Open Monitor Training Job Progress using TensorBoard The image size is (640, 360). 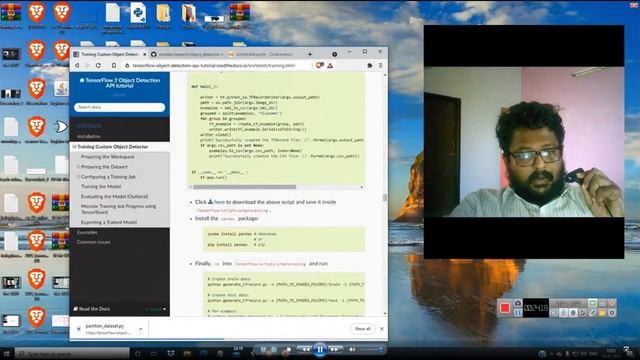118,209
